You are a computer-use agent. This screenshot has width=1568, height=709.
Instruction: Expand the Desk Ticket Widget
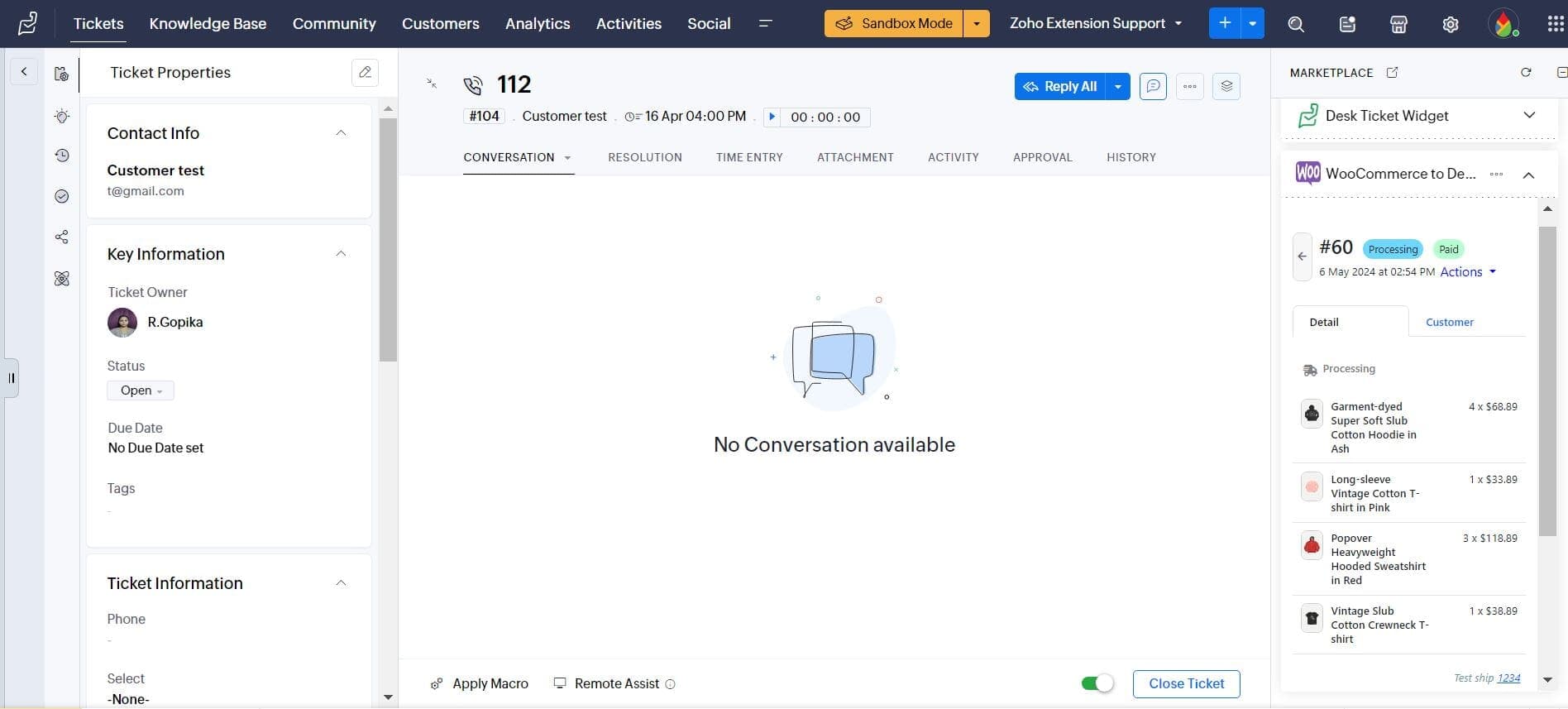(x=1529, y=116)
